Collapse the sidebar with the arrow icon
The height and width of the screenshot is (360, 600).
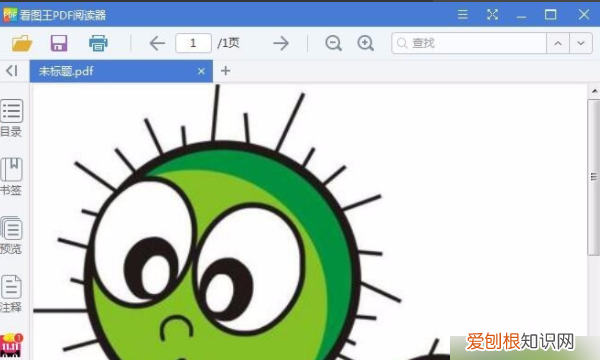(x=12, y=71)
